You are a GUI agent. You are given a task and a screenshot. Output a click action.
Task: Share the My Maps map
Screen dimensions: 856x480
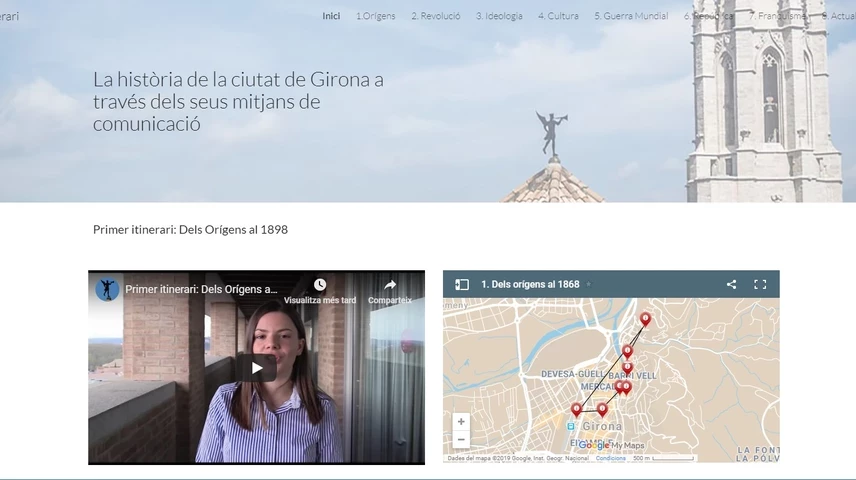[x=732, y=285]
